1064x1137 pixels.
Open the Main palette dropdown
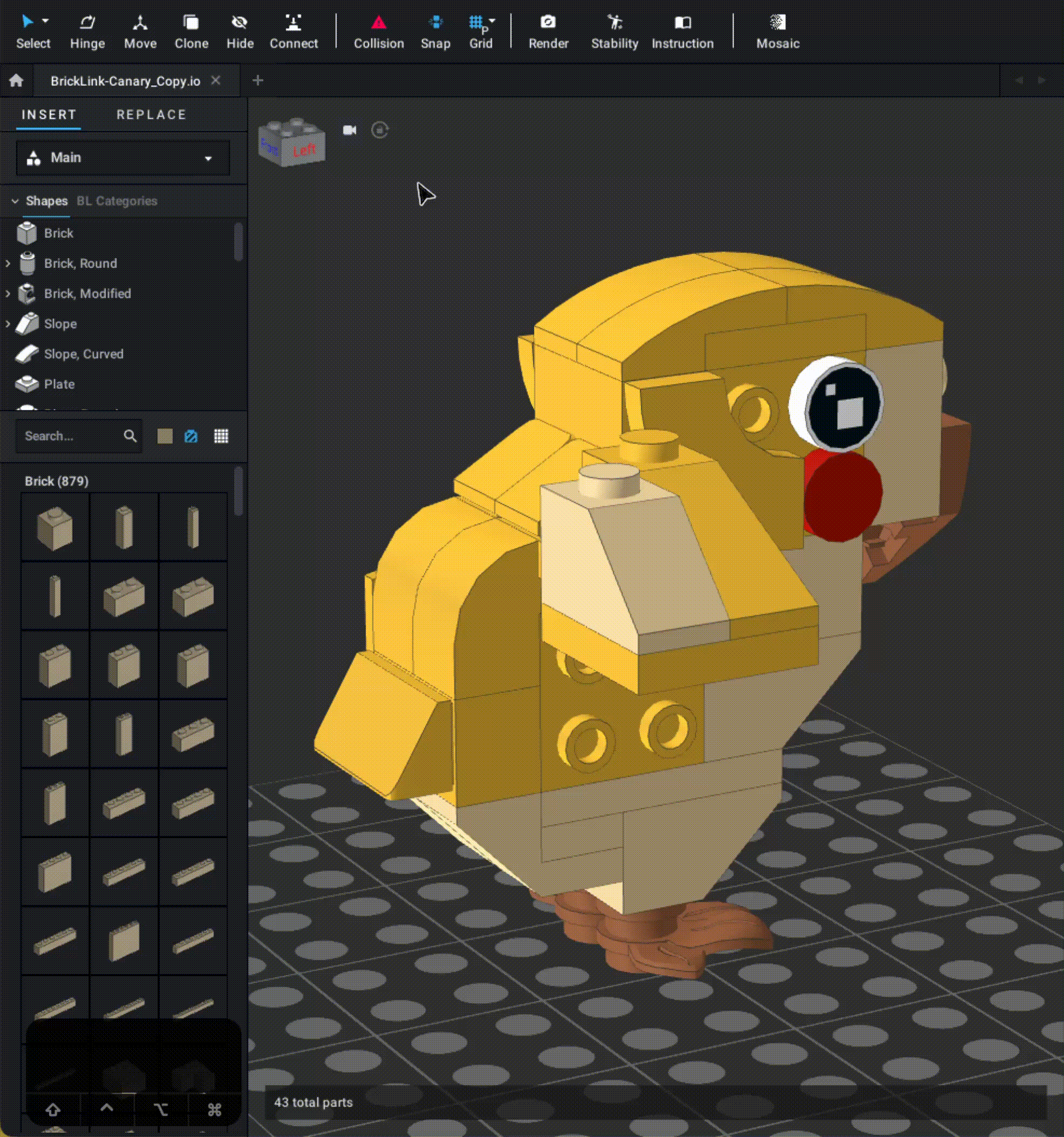(x=122, y=158)
